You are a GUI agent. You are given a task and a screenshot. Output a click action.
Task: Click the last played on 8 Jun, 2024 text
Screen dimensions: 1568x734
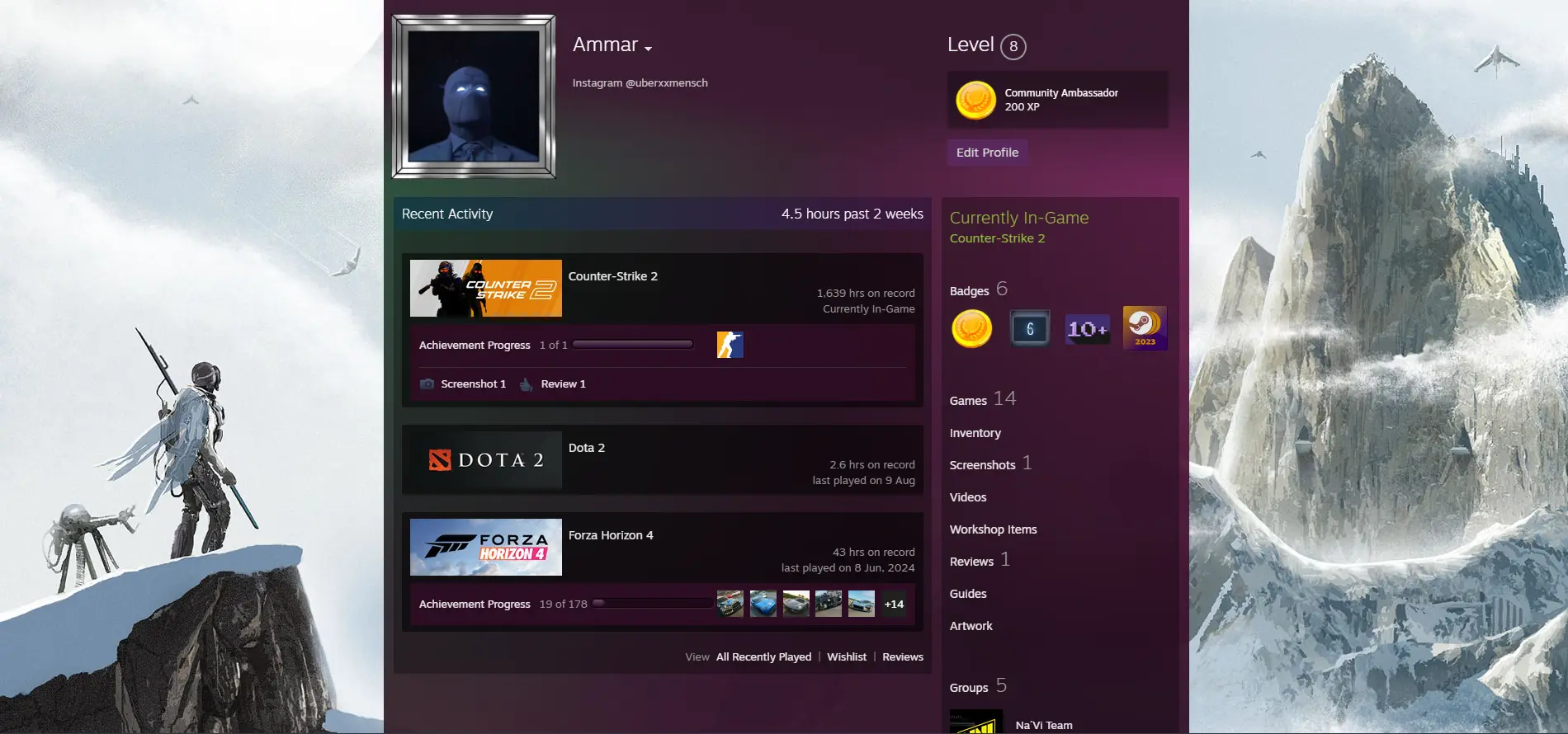848,568
